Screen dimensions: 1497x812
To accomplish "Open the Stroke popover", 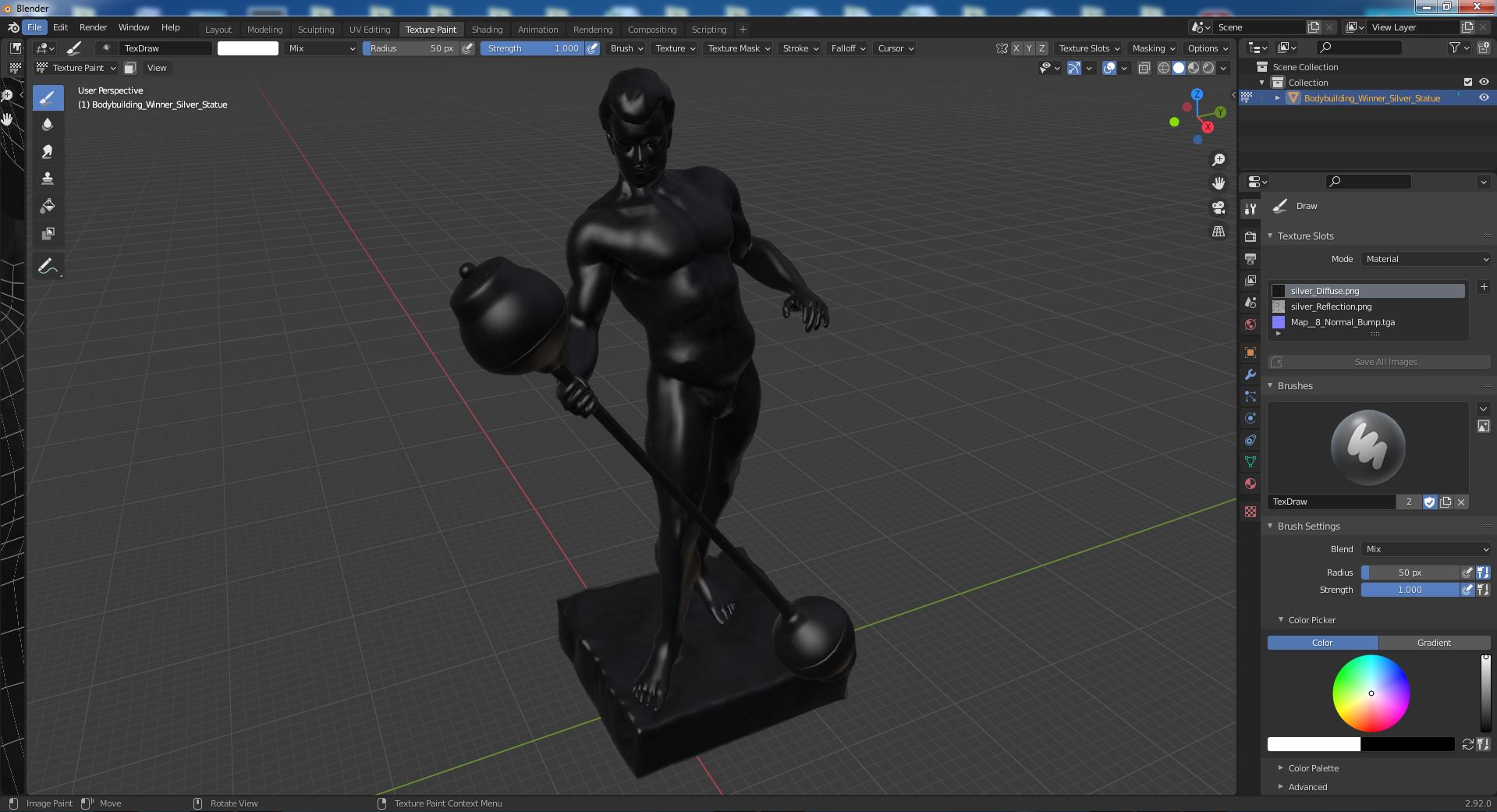I will click(x=800, y=48).
